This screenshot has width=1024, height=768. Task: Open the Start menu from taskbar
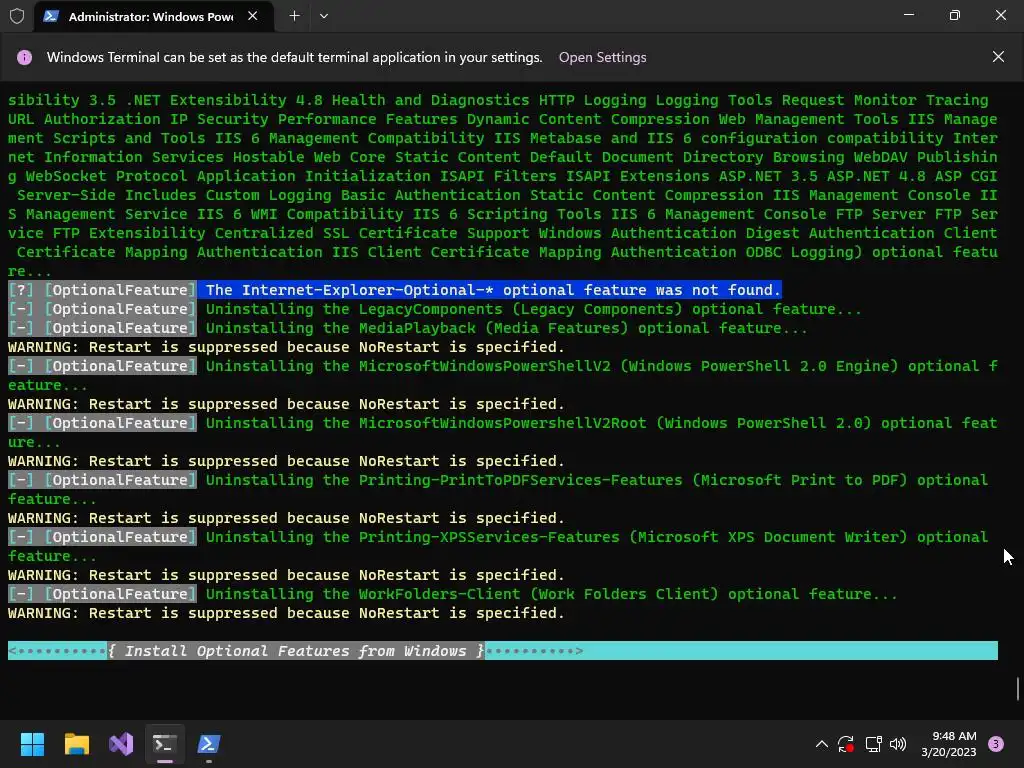point(32,744)
